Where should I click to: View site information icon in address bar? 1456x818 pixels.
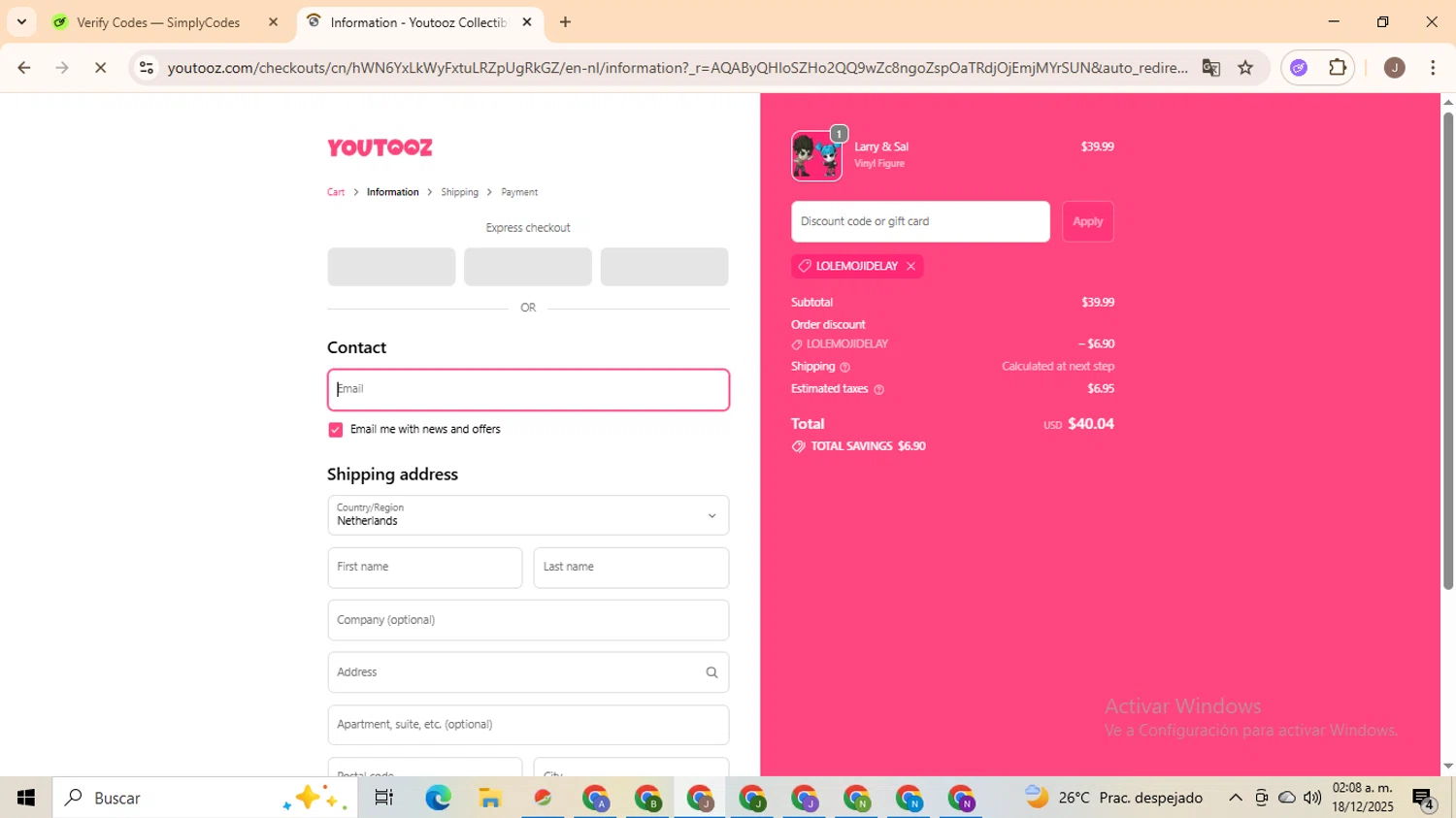tap(147, 68)
